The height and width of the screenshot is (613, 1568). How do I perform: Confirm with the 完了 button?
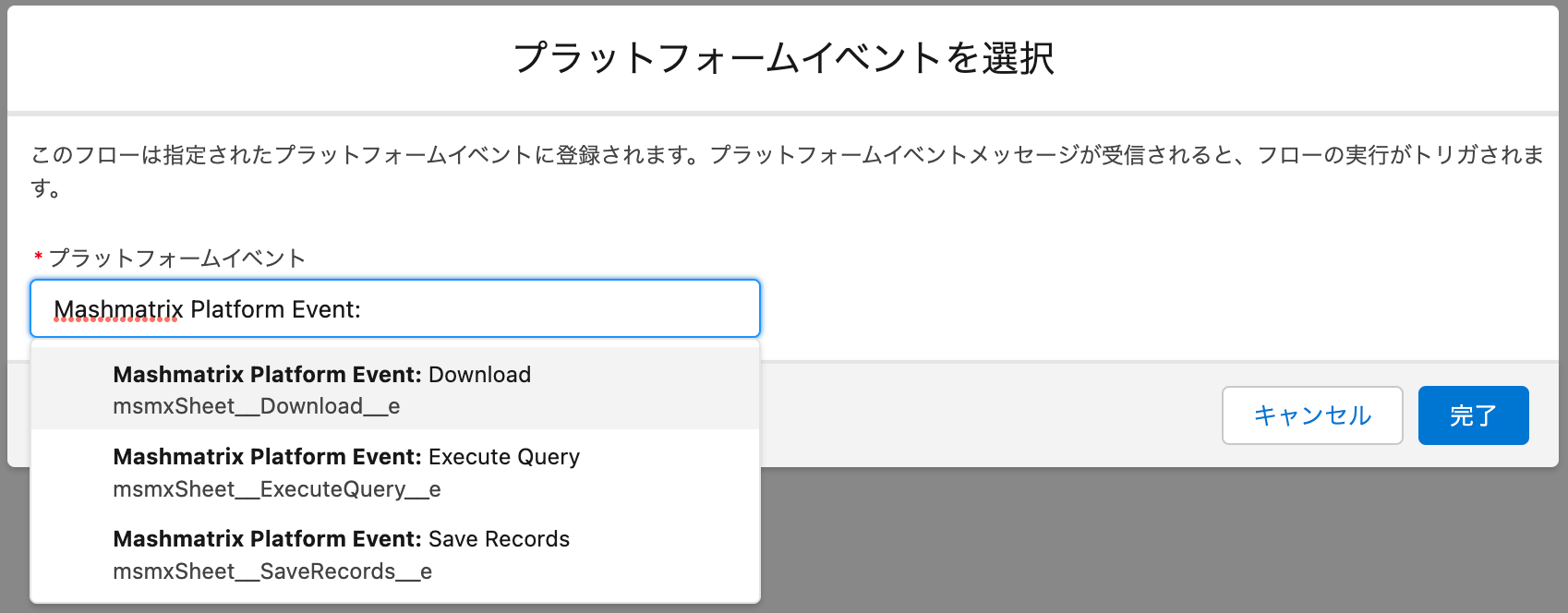tap(1473, 415)
